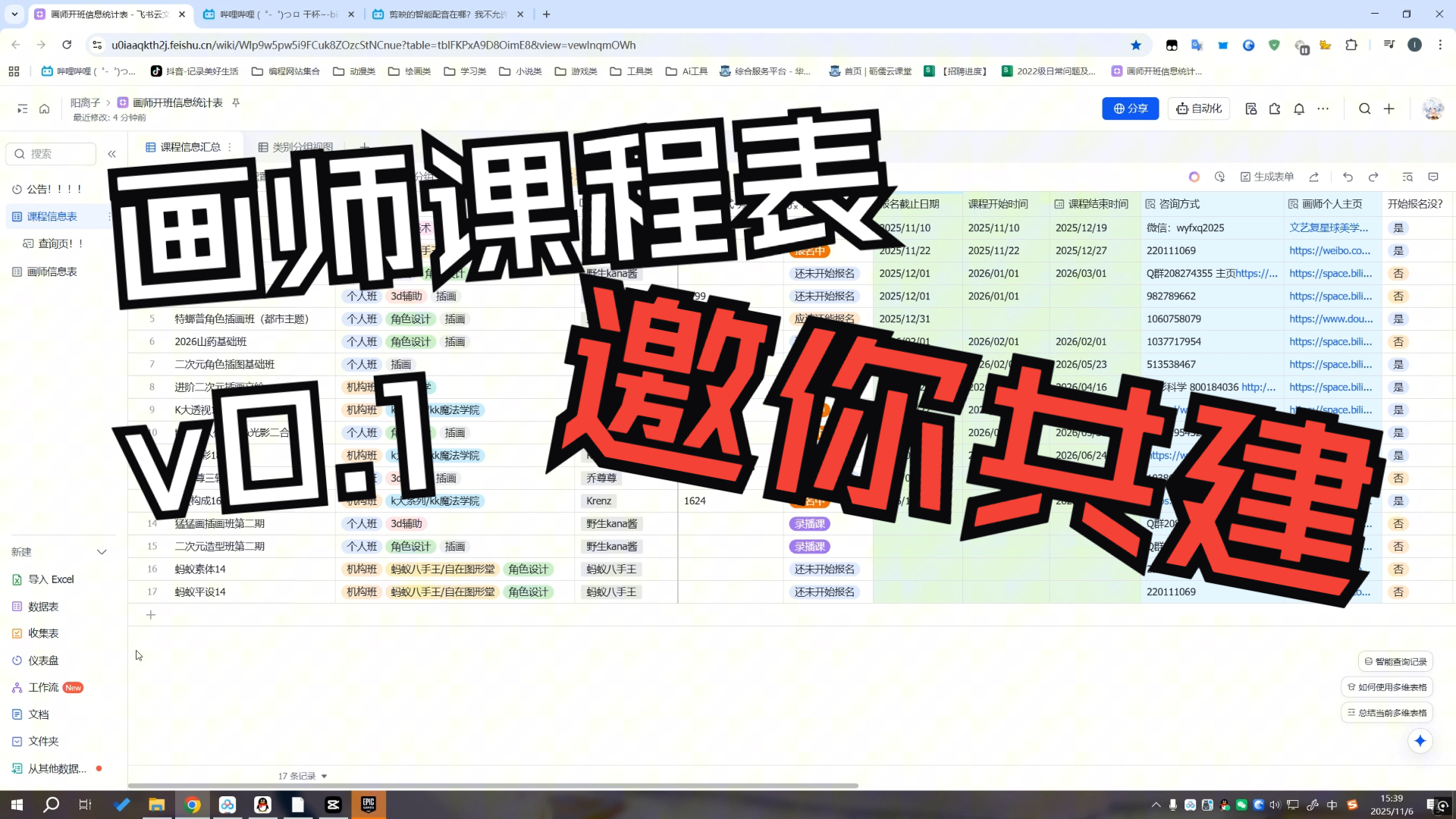Image resolution: width=1456 pixels, height=819 pixels.
Task: Open the weibo.co link in the table
Action: pos(1330,250)
